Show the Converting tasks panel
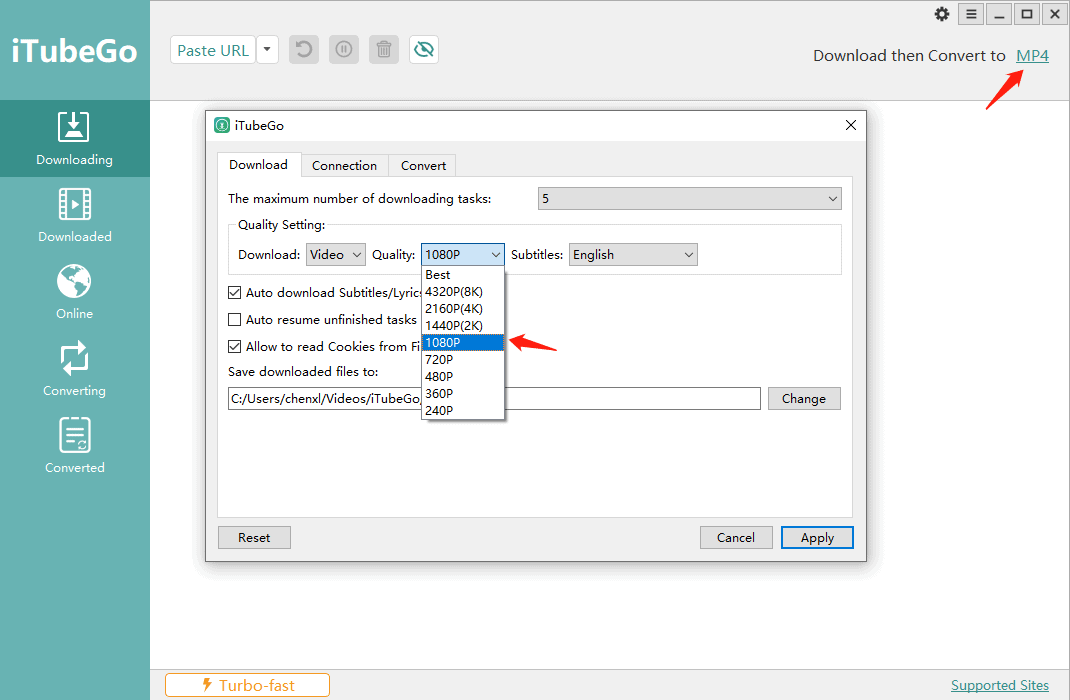The image size is (1070, 700). (x=74, y=369)
